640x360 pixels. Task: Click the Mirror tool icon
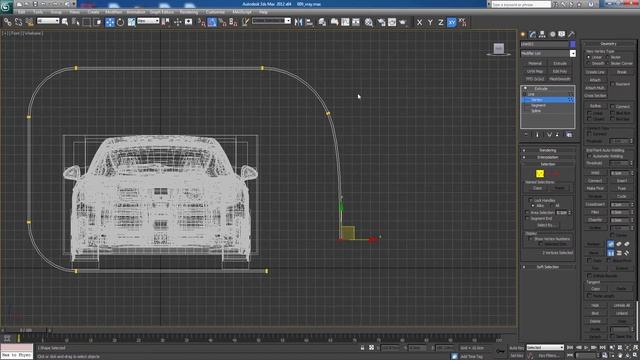pyautogui.click(x=298, y=22)
